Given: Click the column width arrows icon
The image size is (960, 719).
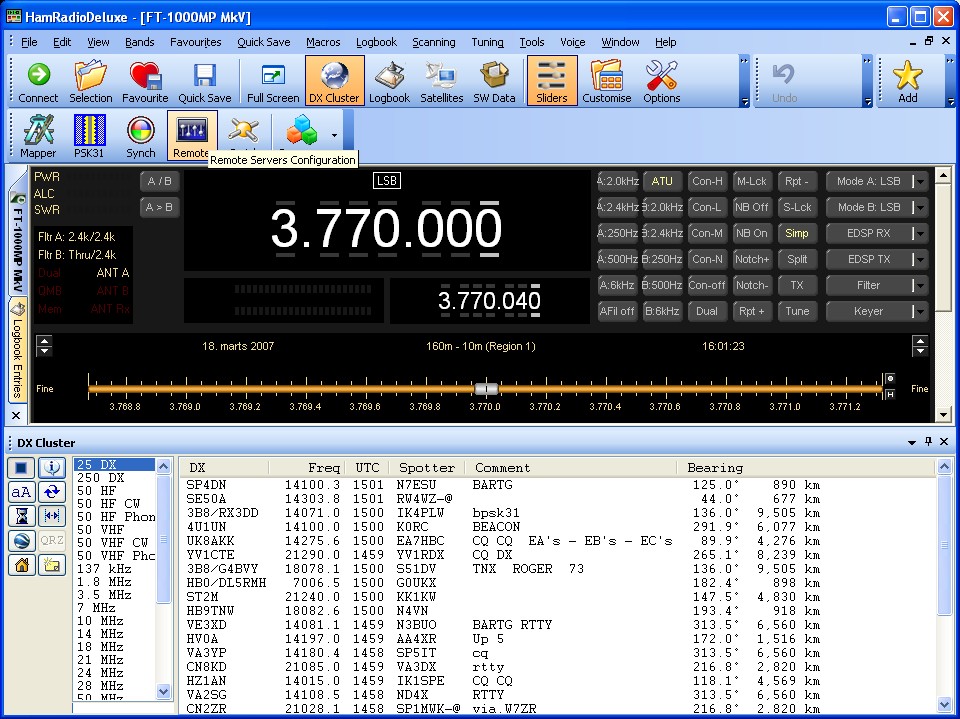Looking at the screenshot, I should (x=52, y=516).
